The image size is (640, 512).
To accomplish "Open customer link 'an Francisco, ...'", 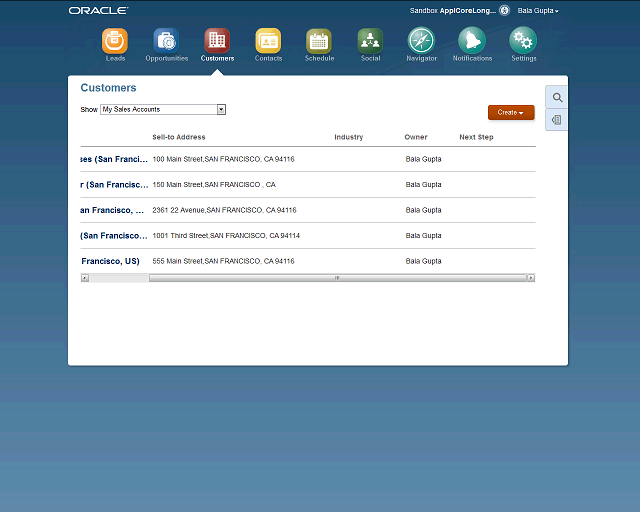I will [x=112, y=210].
